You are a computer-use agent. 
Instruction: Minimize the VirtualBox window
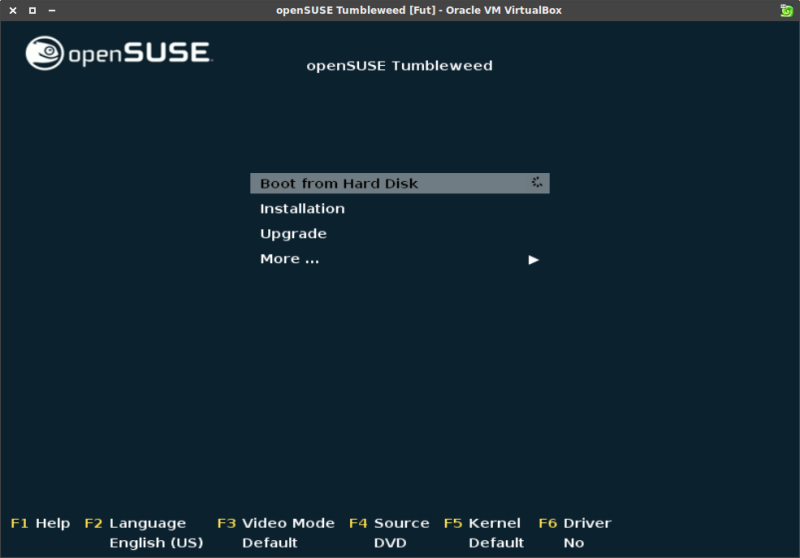(x=52, y=10)
